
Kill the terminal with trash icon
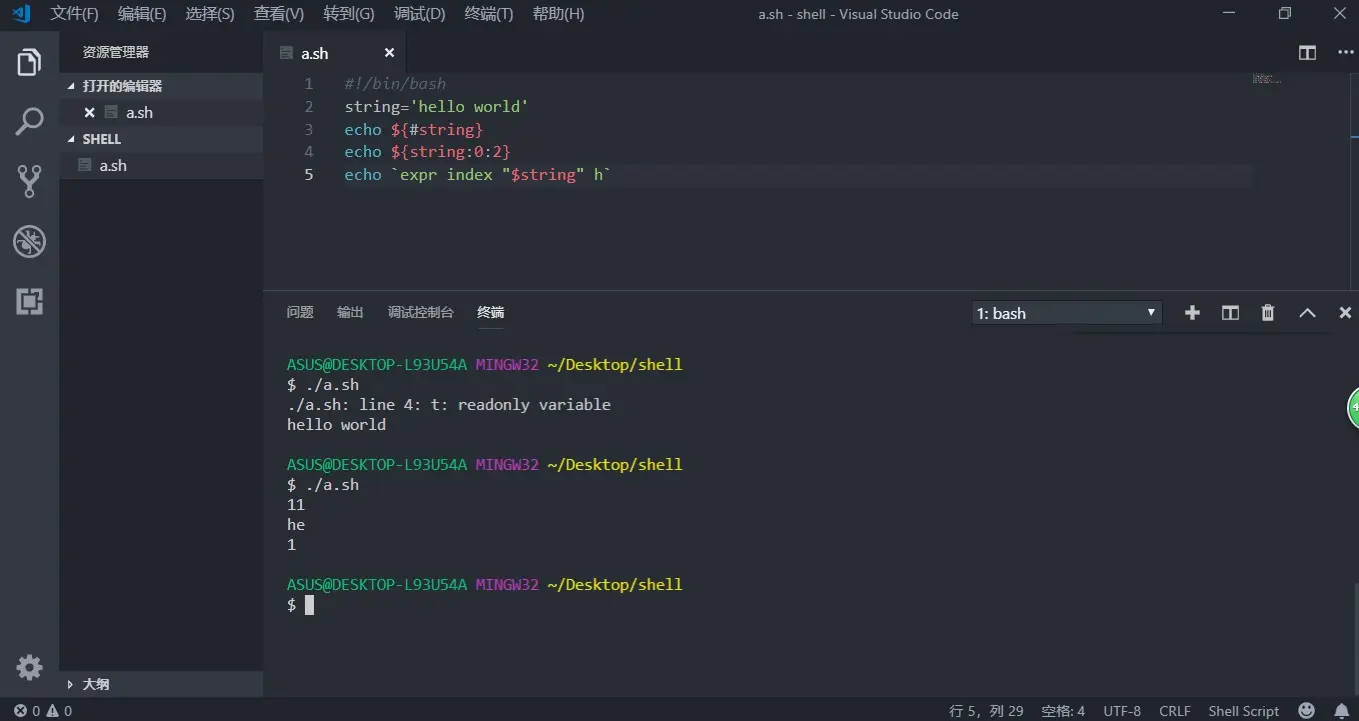tap(1268, 313)
